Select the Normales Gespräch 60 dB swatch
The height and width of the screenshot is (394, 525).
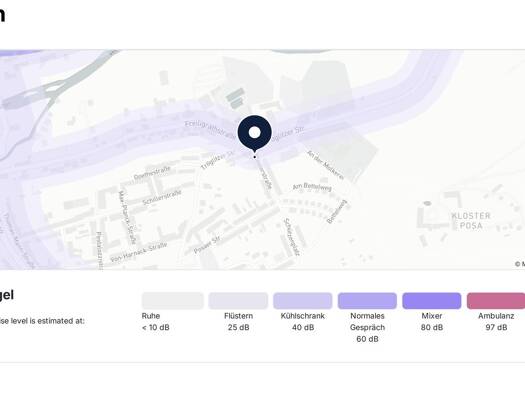coord(367,301)
